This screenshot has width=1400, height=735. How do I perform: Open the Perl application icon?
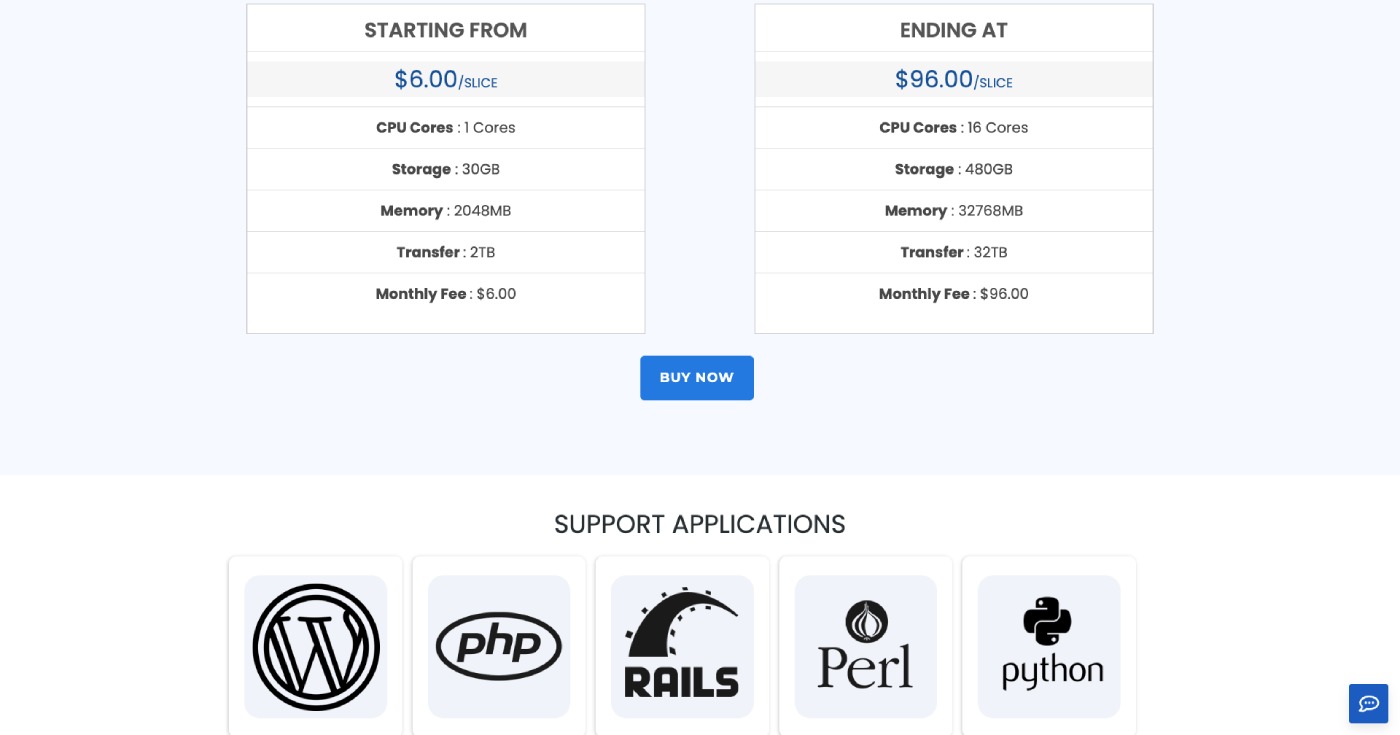click(x=866, y=646)
